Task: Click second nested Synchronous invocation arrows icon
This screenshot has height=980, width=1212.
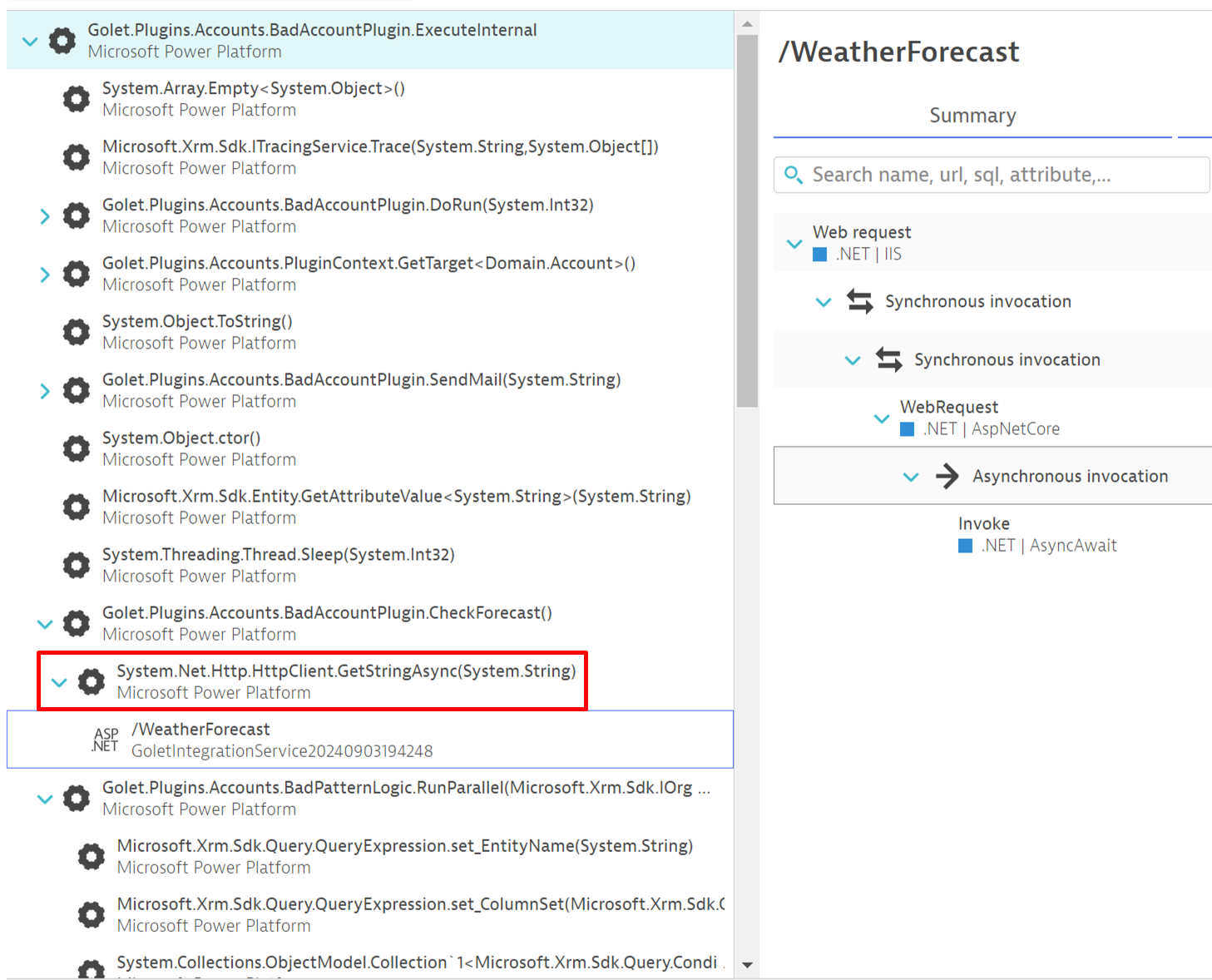Action: pos(889,359)
